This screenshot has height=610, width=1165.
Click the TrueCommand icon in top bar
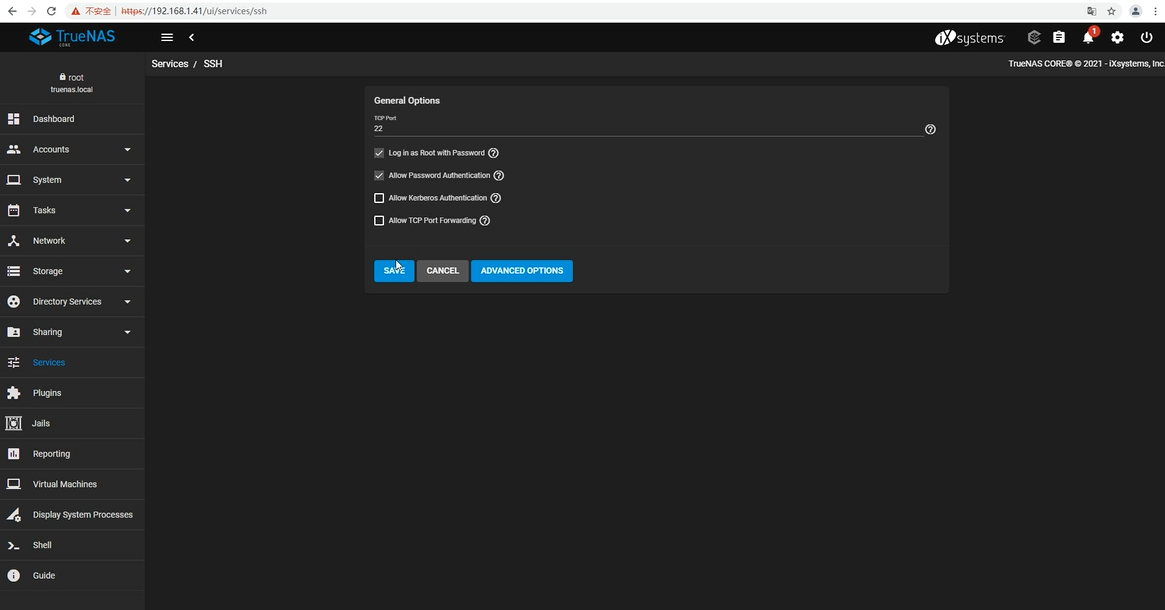pos(1034,38)
